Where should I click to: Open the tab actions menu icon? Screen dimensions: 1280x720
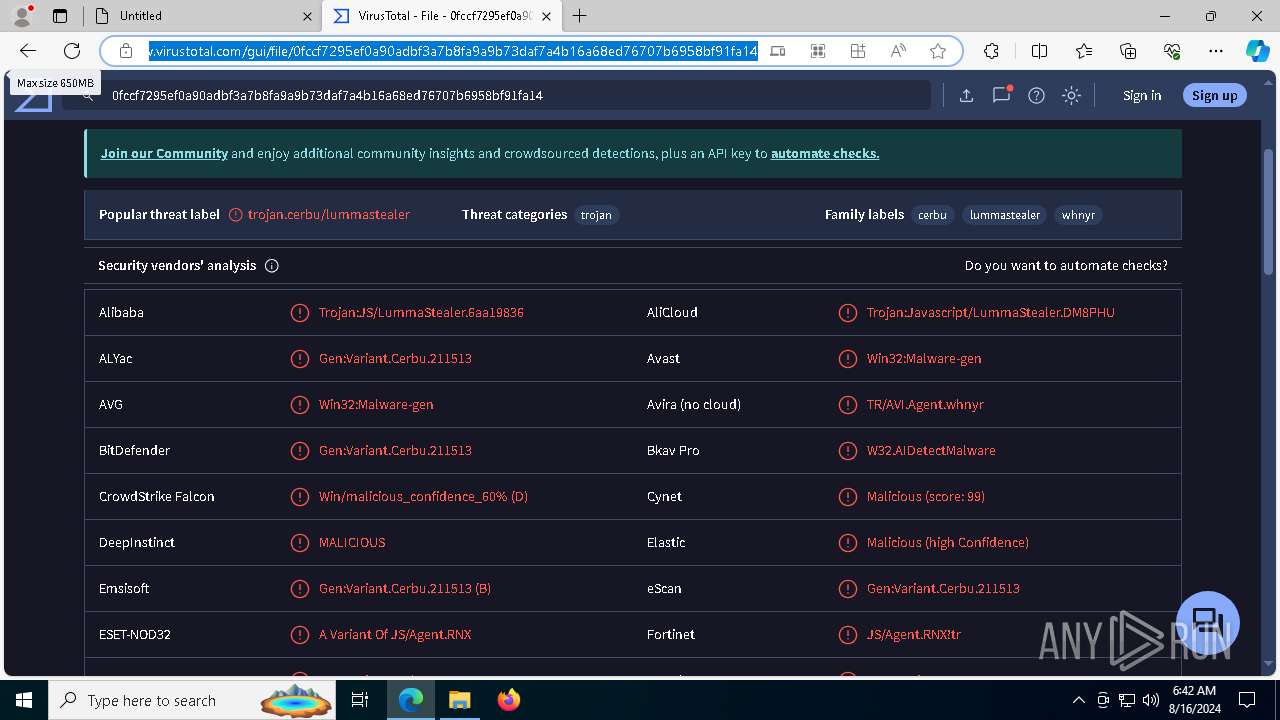pos(60,16)
